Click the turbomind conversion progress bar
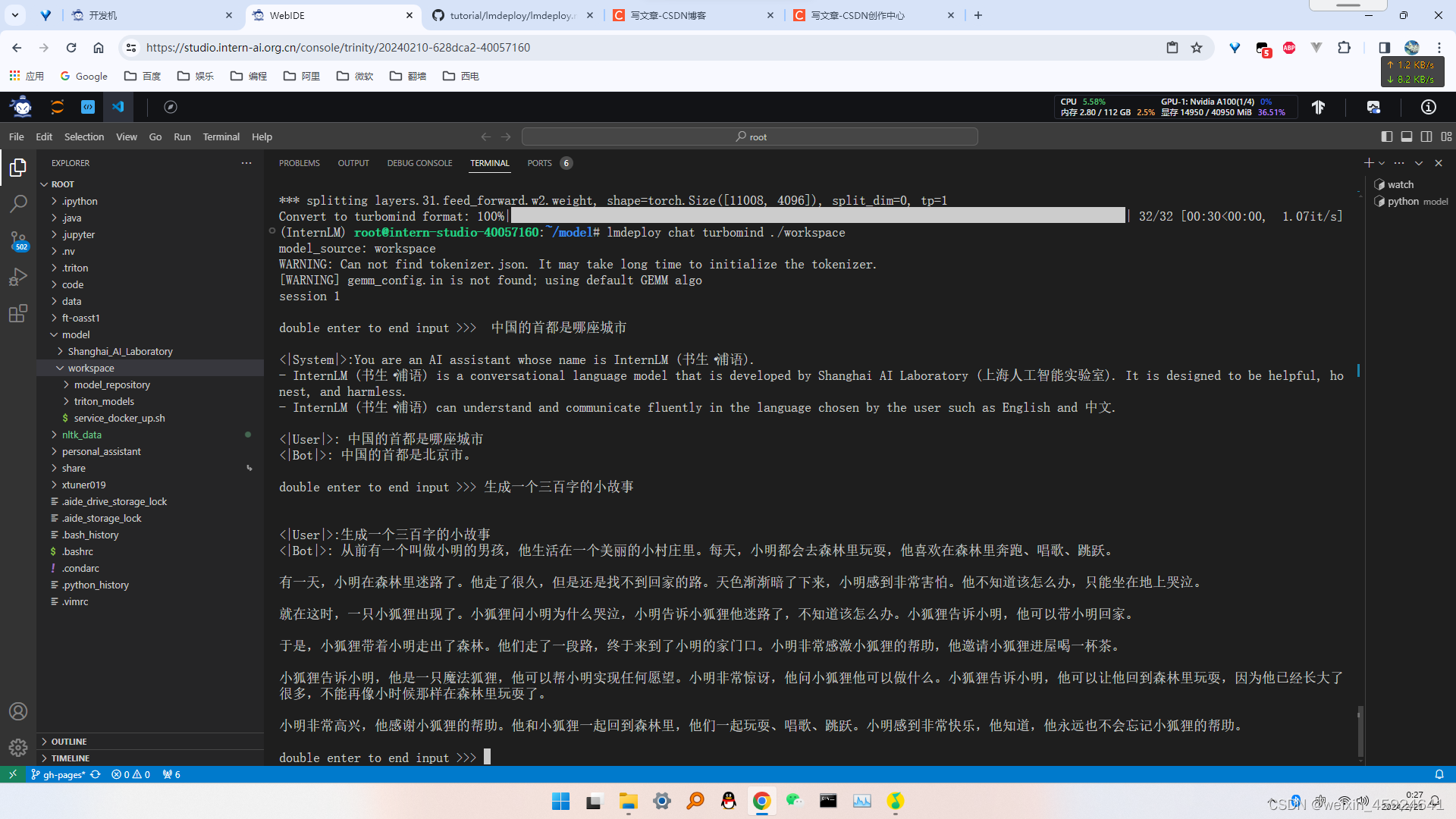This screenshot has height=819, width=1456. (815, 215)
